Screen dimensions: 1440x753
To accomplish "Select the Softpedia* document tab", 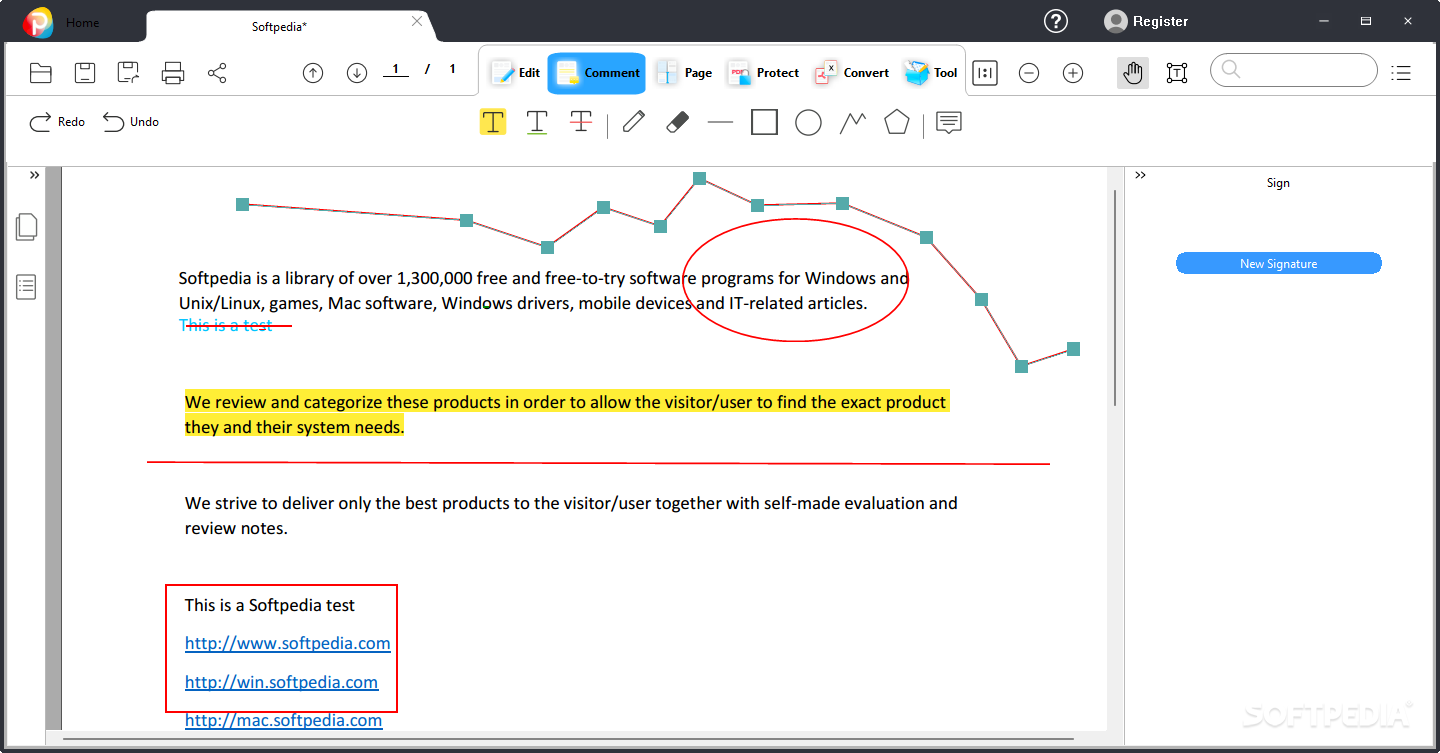I will coord(279,26).
